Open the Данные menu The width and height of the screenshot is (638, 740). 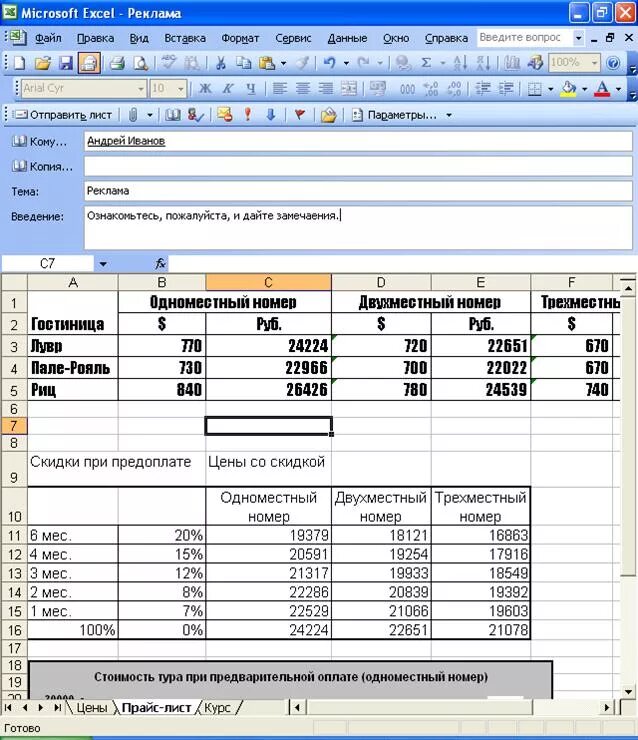click(x=347, y=38)
